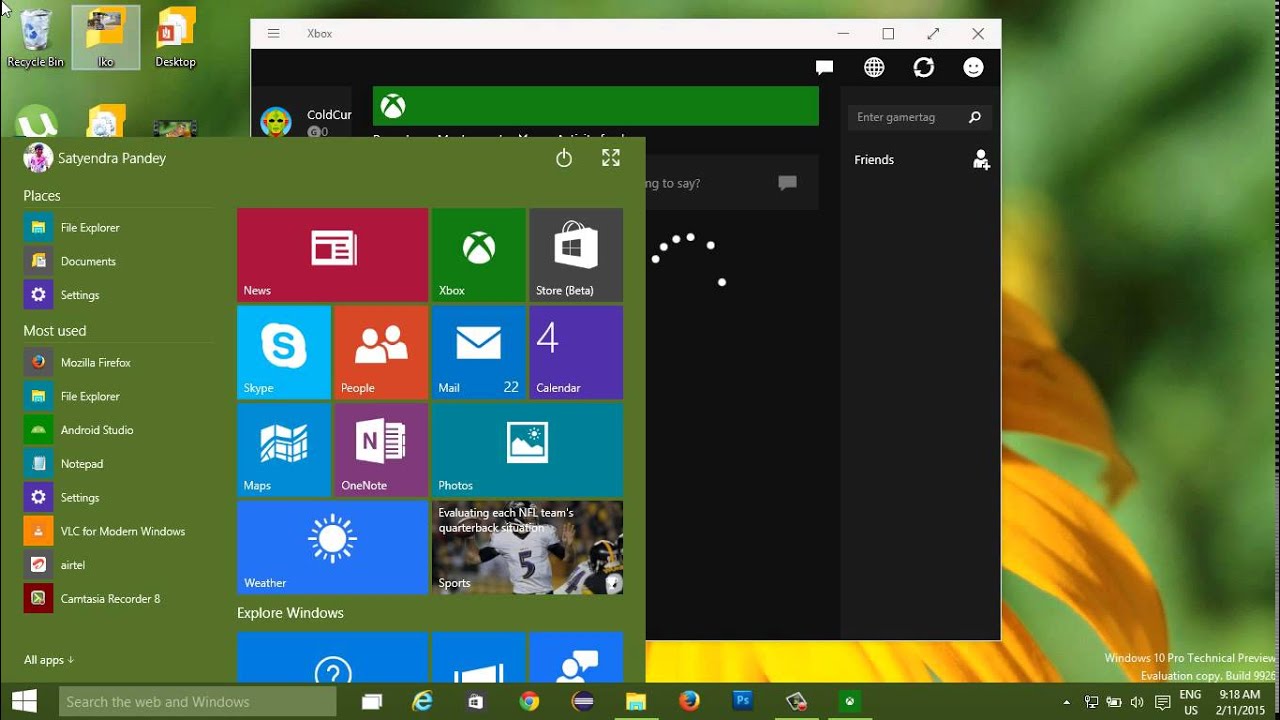1280x720 pixels.
Task: Launch the Xbox tile in Start
Action: (x=478, y=255)
